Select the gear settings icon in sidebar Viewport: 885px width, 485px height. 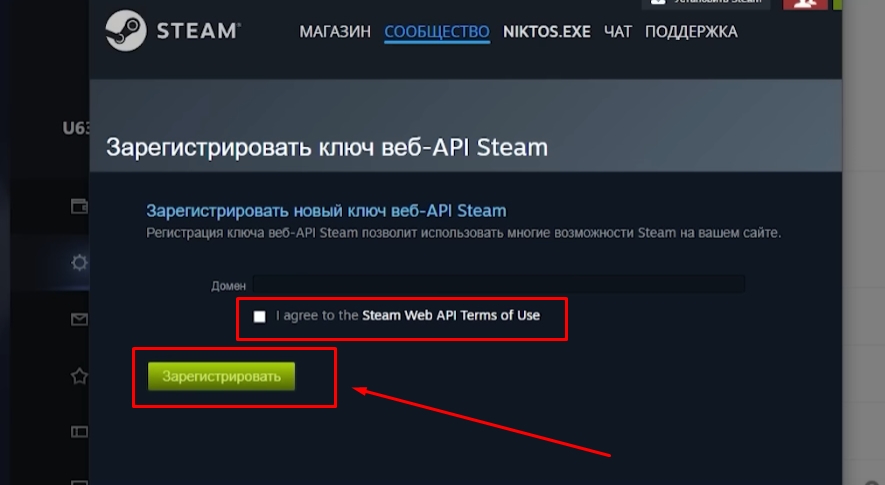point(80,263)
